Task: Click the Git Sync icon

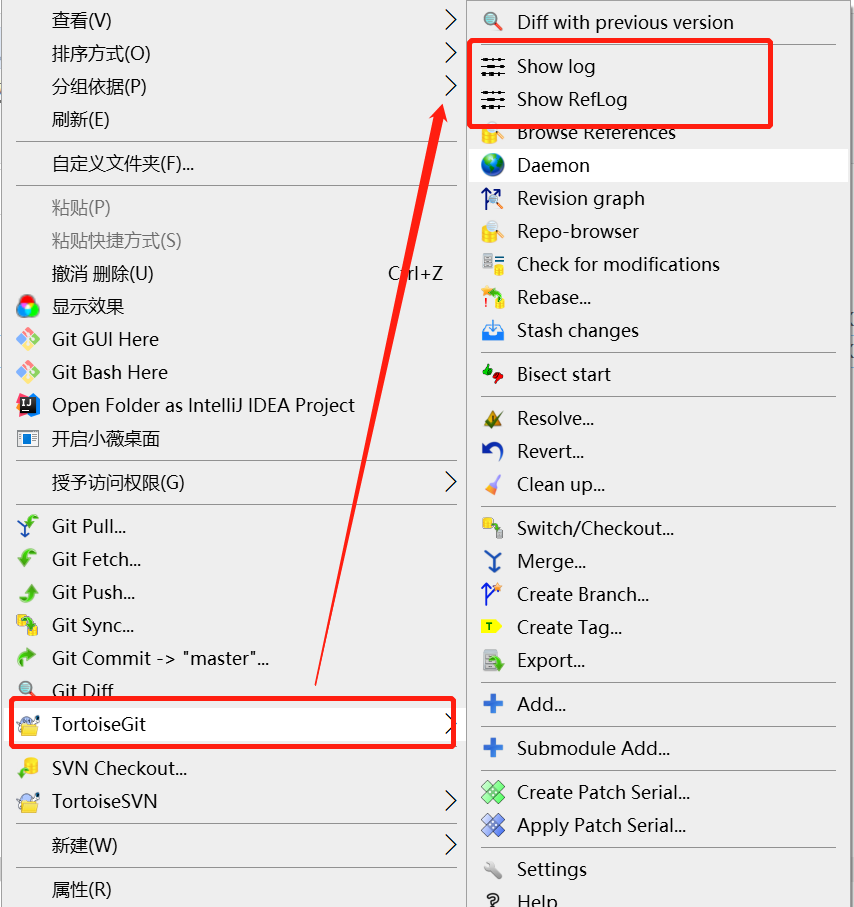Action: point(28,625)
